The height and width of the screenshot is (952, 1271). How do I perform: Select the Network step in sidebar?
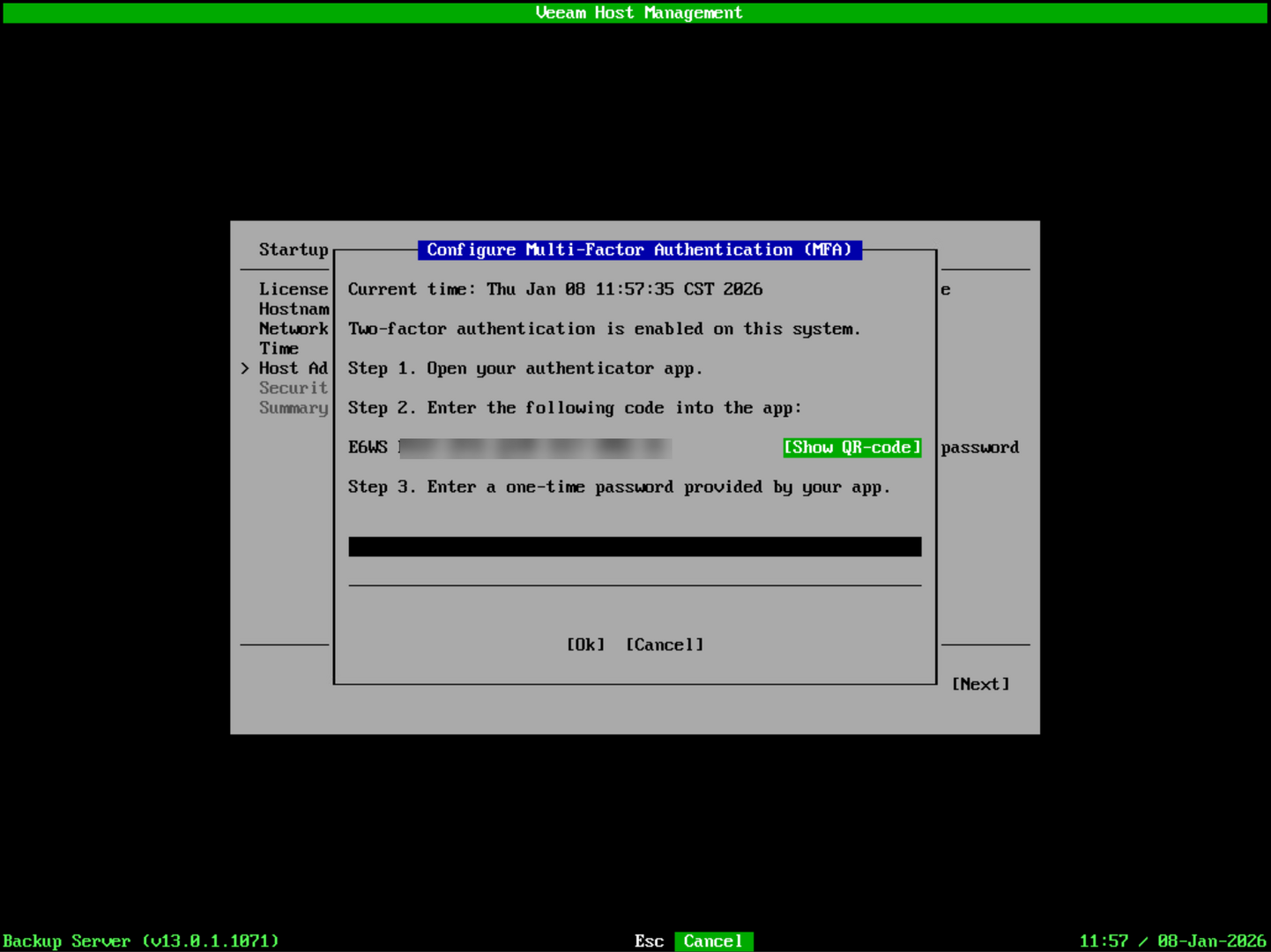[294, 329]
